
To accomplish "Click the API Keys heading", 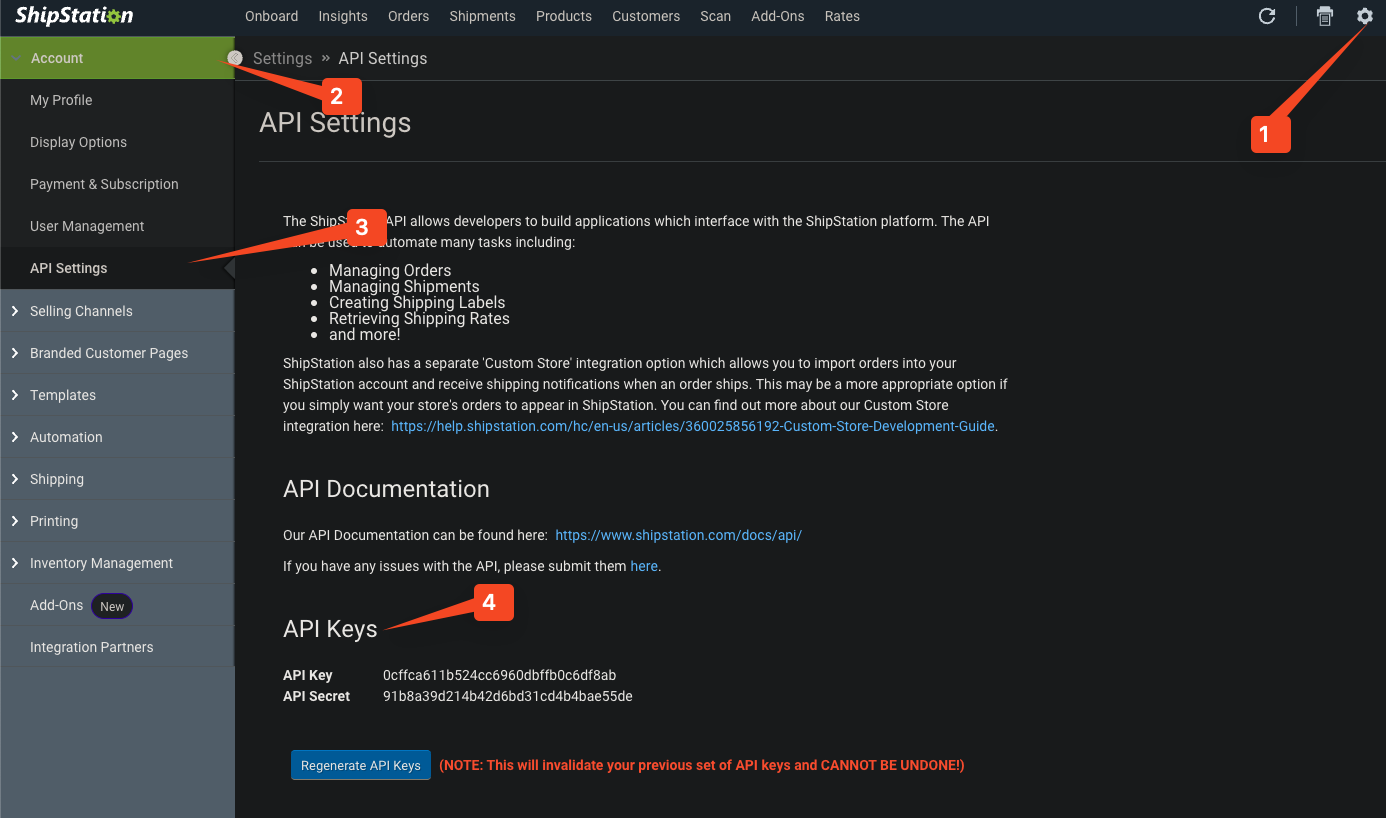I will 330,629.
